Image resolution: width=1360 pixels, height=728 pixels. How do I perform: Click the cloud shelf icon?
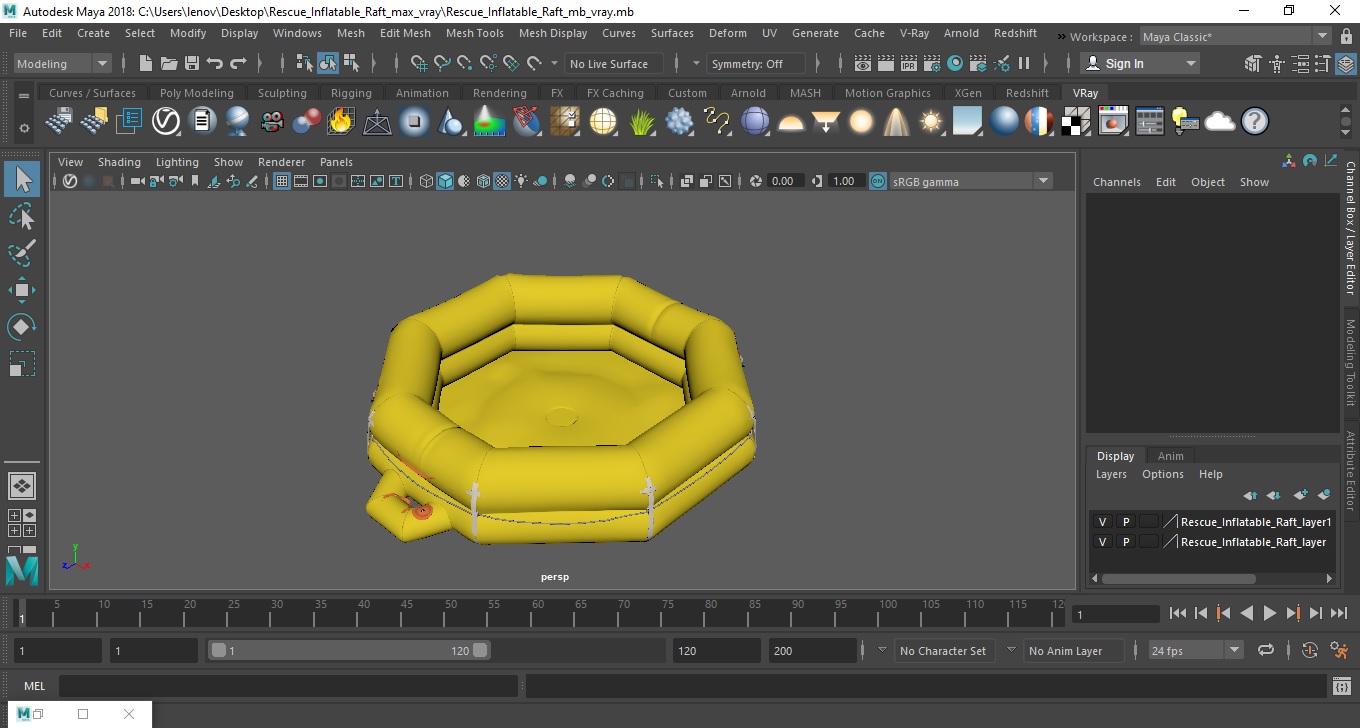coord(1220,122)
